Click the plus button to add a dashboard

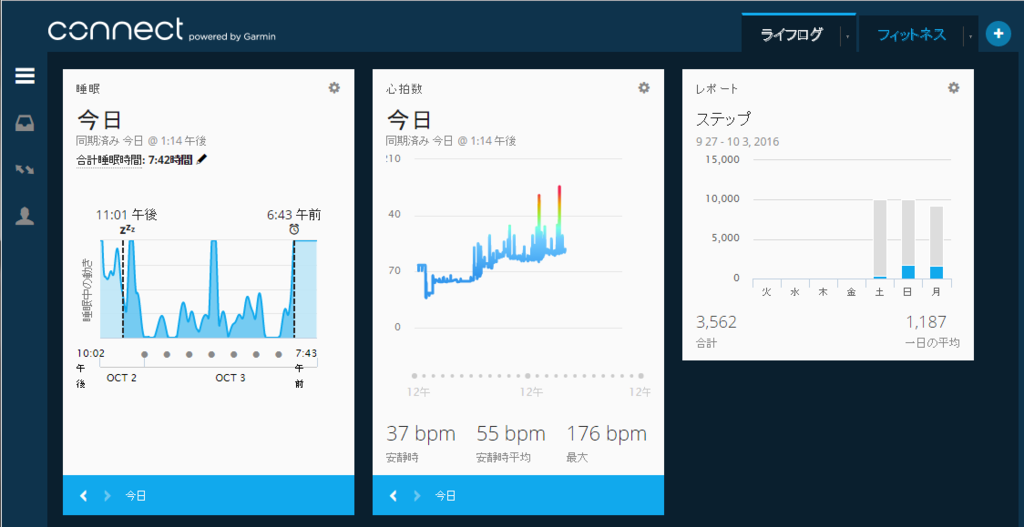(998, 34)
